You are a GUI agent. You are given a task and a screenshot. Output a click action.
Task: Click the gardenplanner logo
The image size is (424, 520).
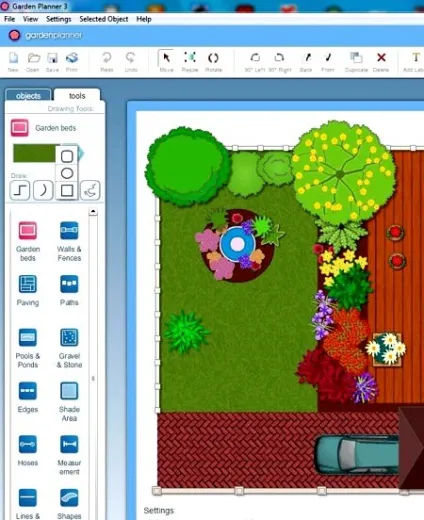pos(46,35)
